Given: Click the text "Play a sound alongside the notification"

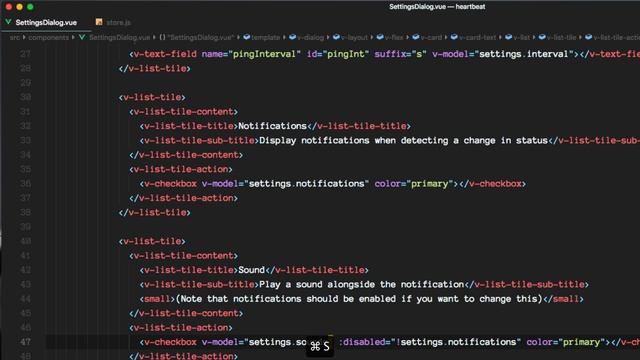Looking at the screenshot, I should [361, 284].
